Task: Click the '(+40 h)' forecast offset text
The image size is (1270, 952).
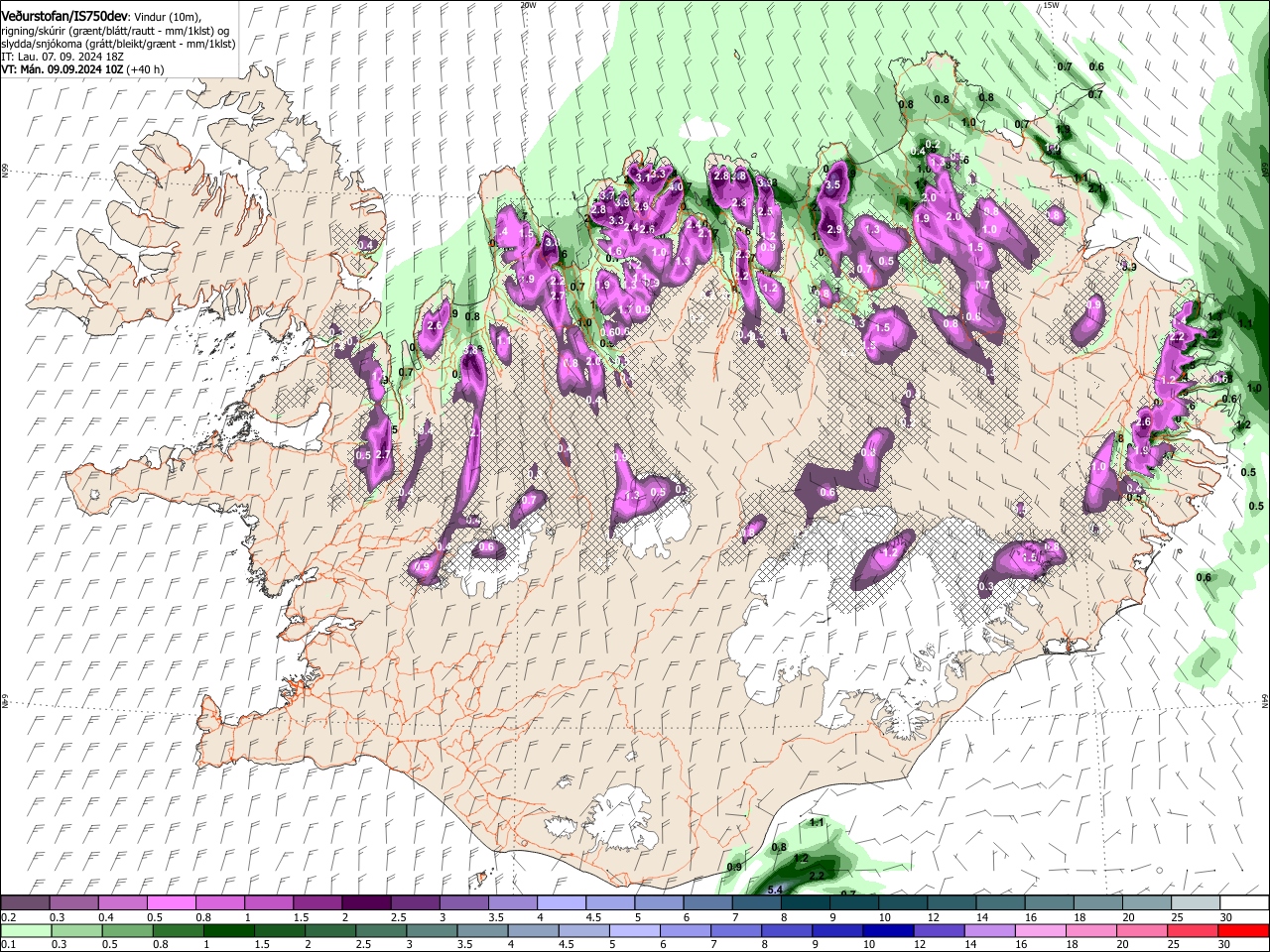Action: 144,69
